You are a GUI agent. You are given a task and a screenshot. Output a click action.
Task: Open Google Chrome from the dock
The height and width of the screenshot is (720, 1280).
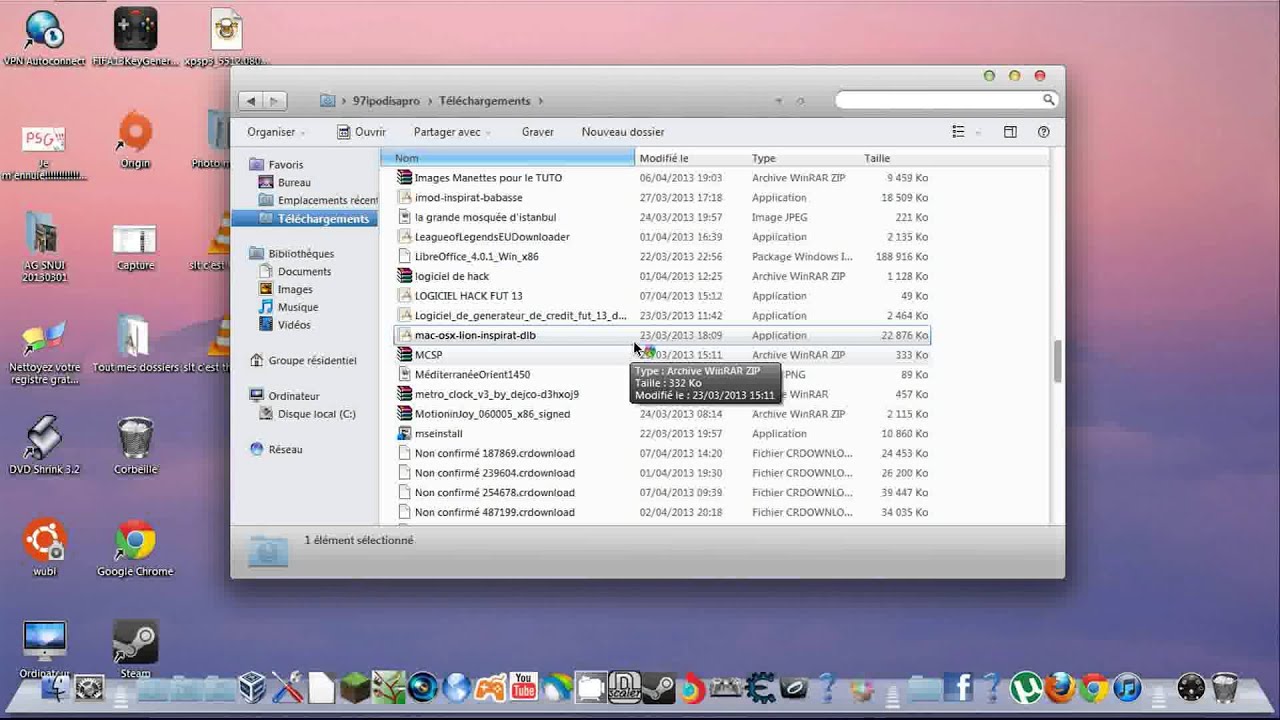click(1094, 687)
